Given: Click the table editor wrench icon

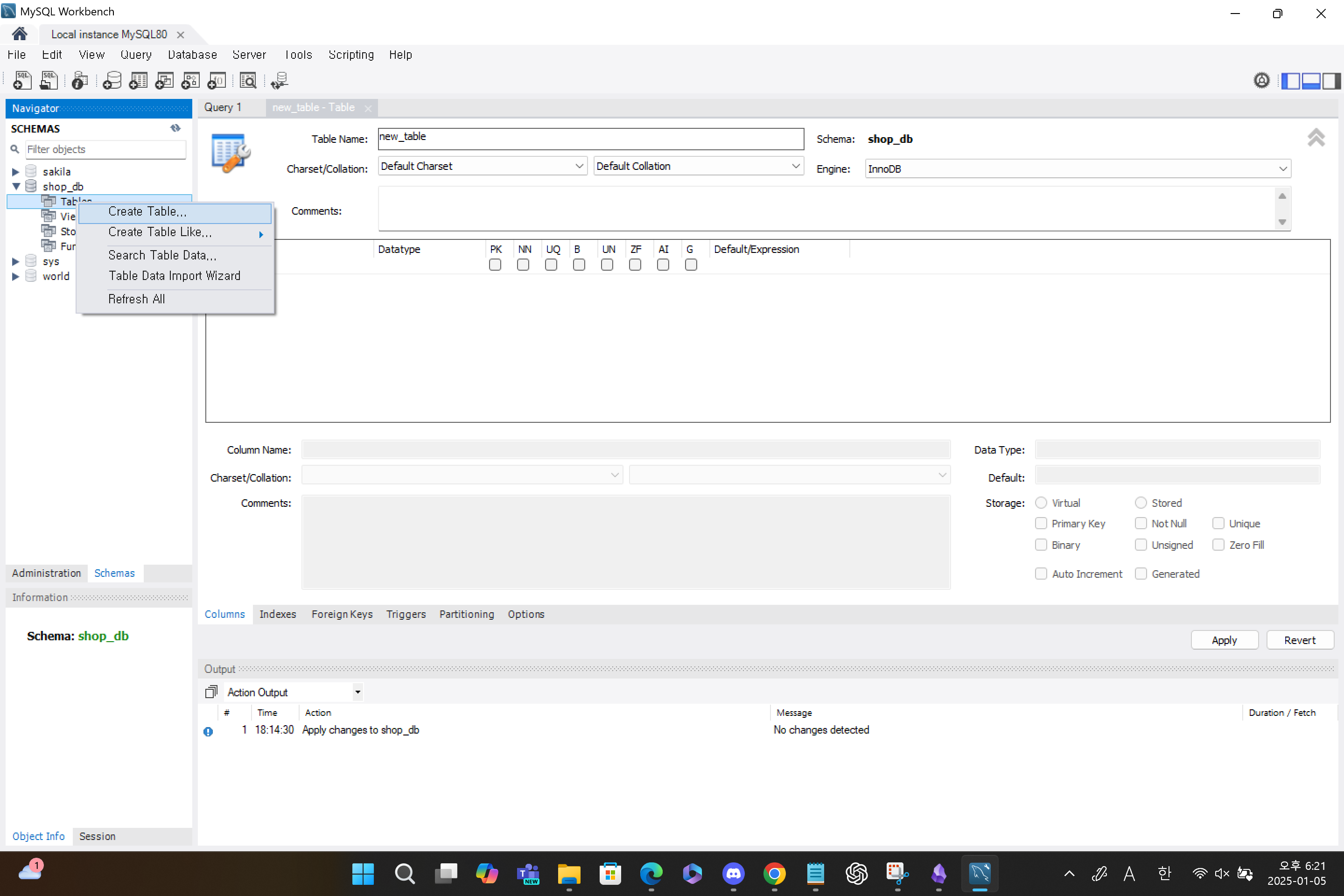Looking at the screenshot, I should (x=231, y=153).
